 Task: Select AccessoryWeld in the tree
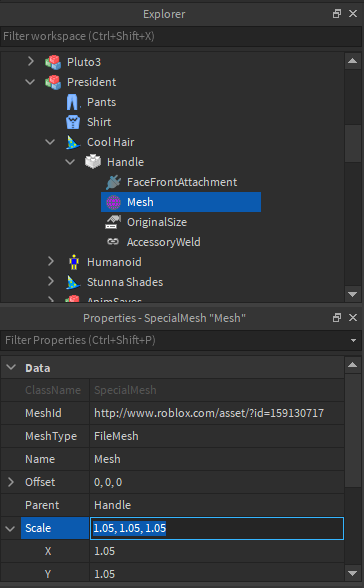pos(163,242)
